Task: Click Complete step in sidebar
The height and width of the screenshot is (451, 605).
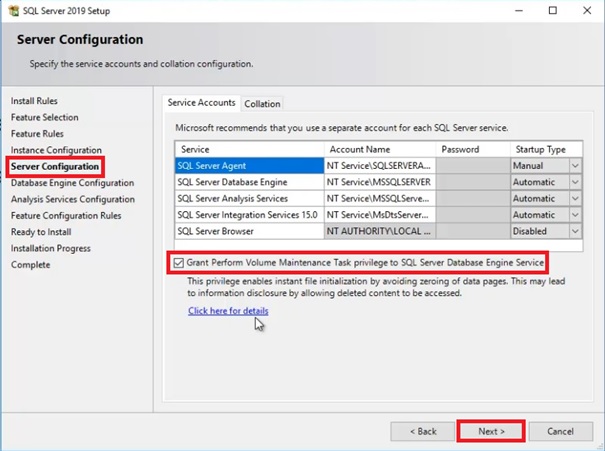Action: pyautogui.click(x=30, y=265)
